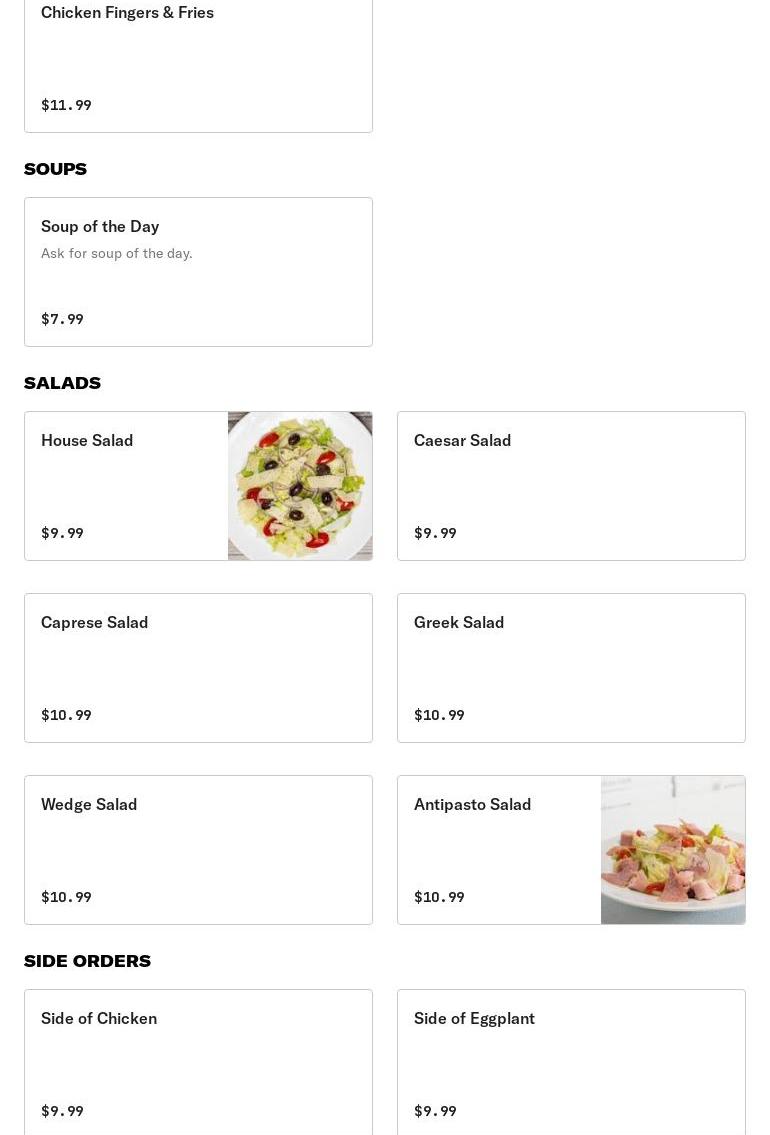This screenshot has width=770, height=1135.
Task: Click the "Ask for soup of the day" description
Action: point(116,253)
